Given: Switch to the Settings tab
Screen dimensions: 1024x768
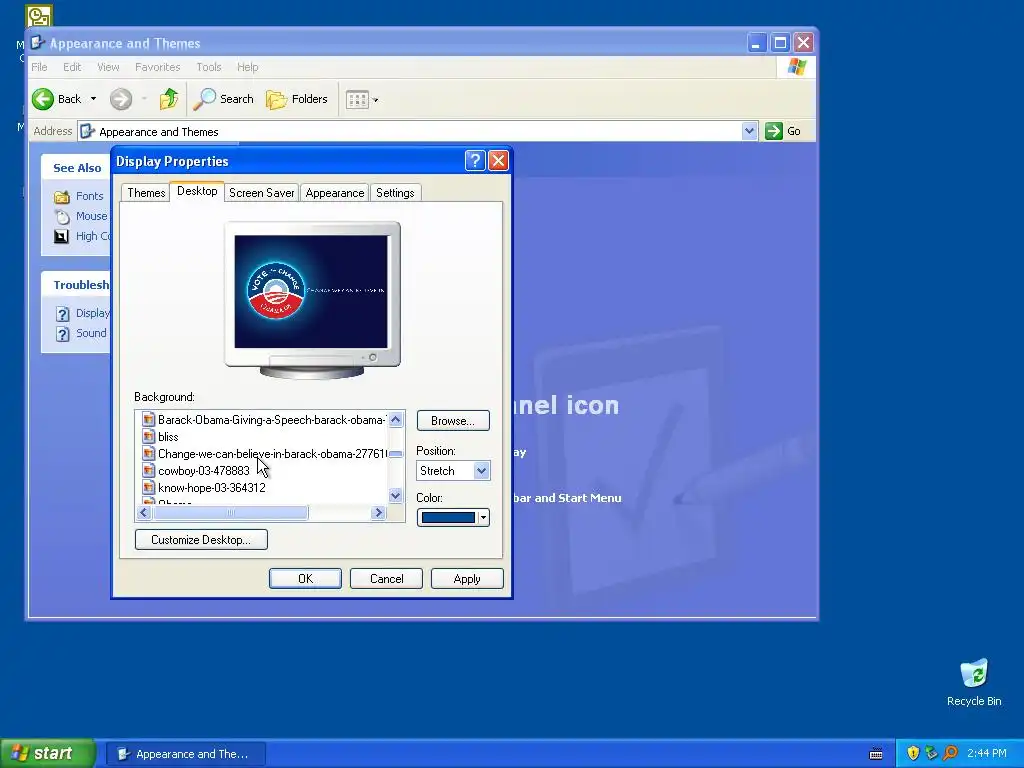Looking at the screenshot, I should click(395, 193).
